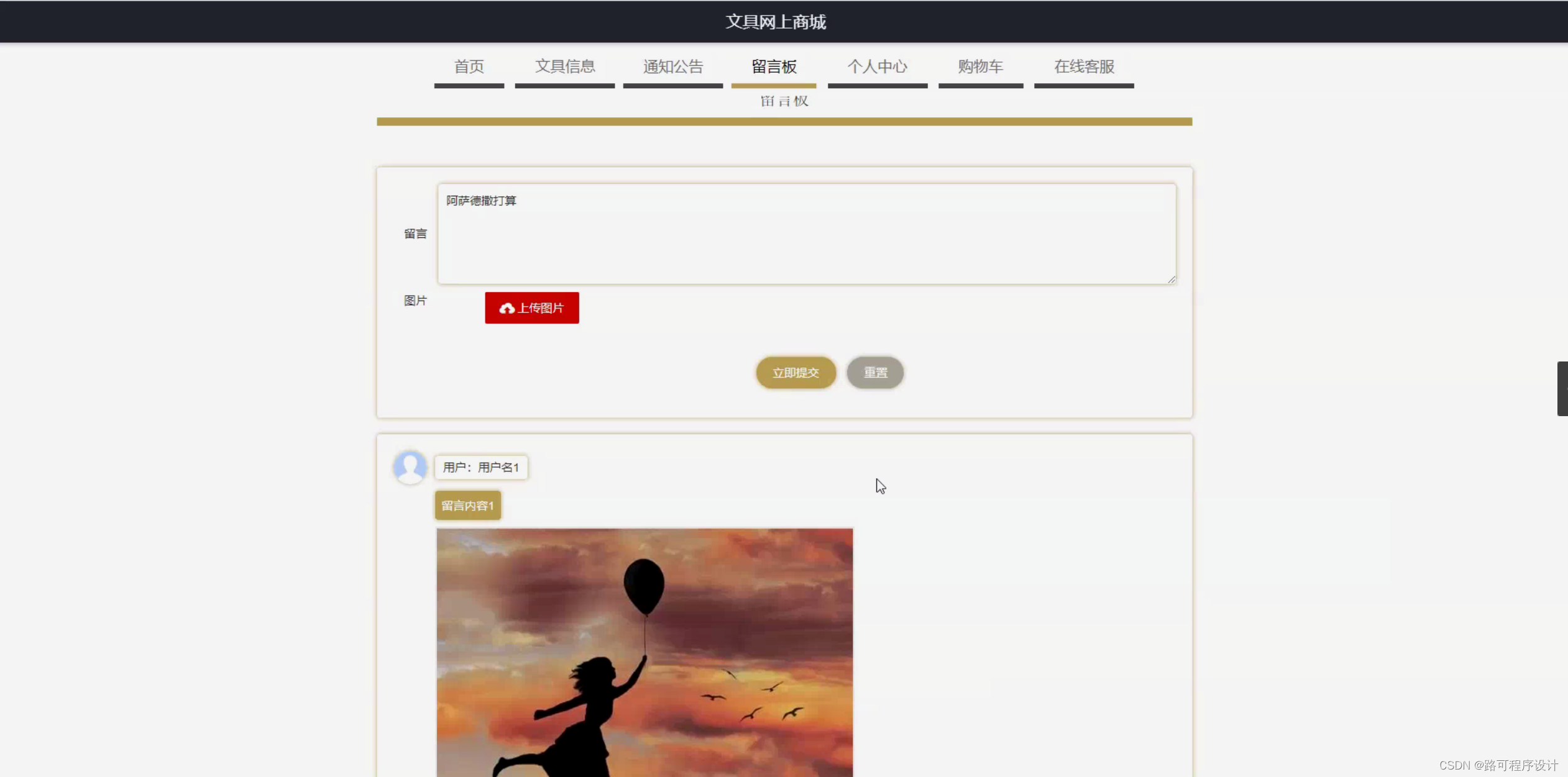
Task: Submit the message via 立即提交 button
Action: click(x=795, y=373)
